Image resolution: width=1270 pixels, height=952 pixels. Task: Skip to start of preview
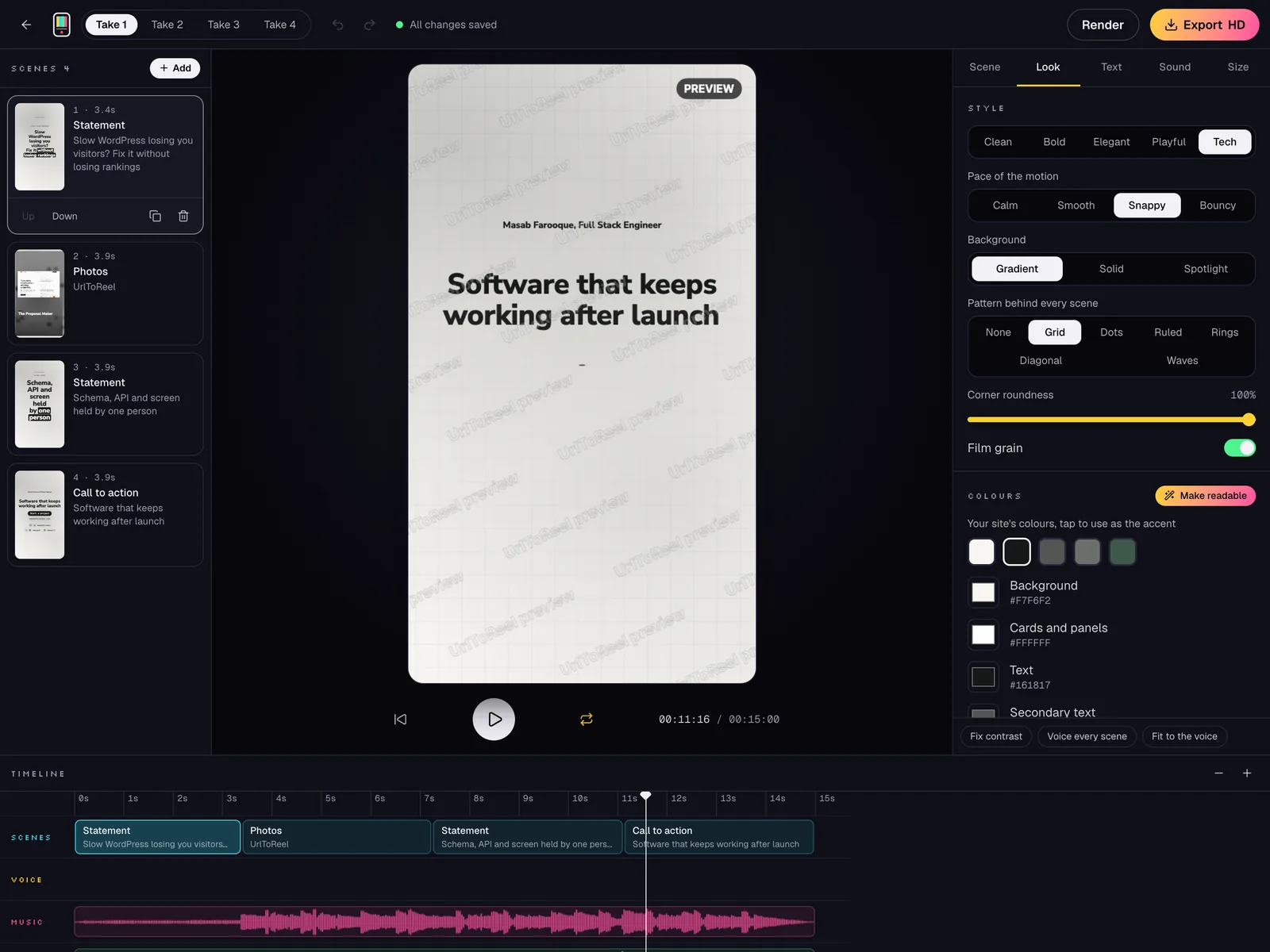coord(400,720)
